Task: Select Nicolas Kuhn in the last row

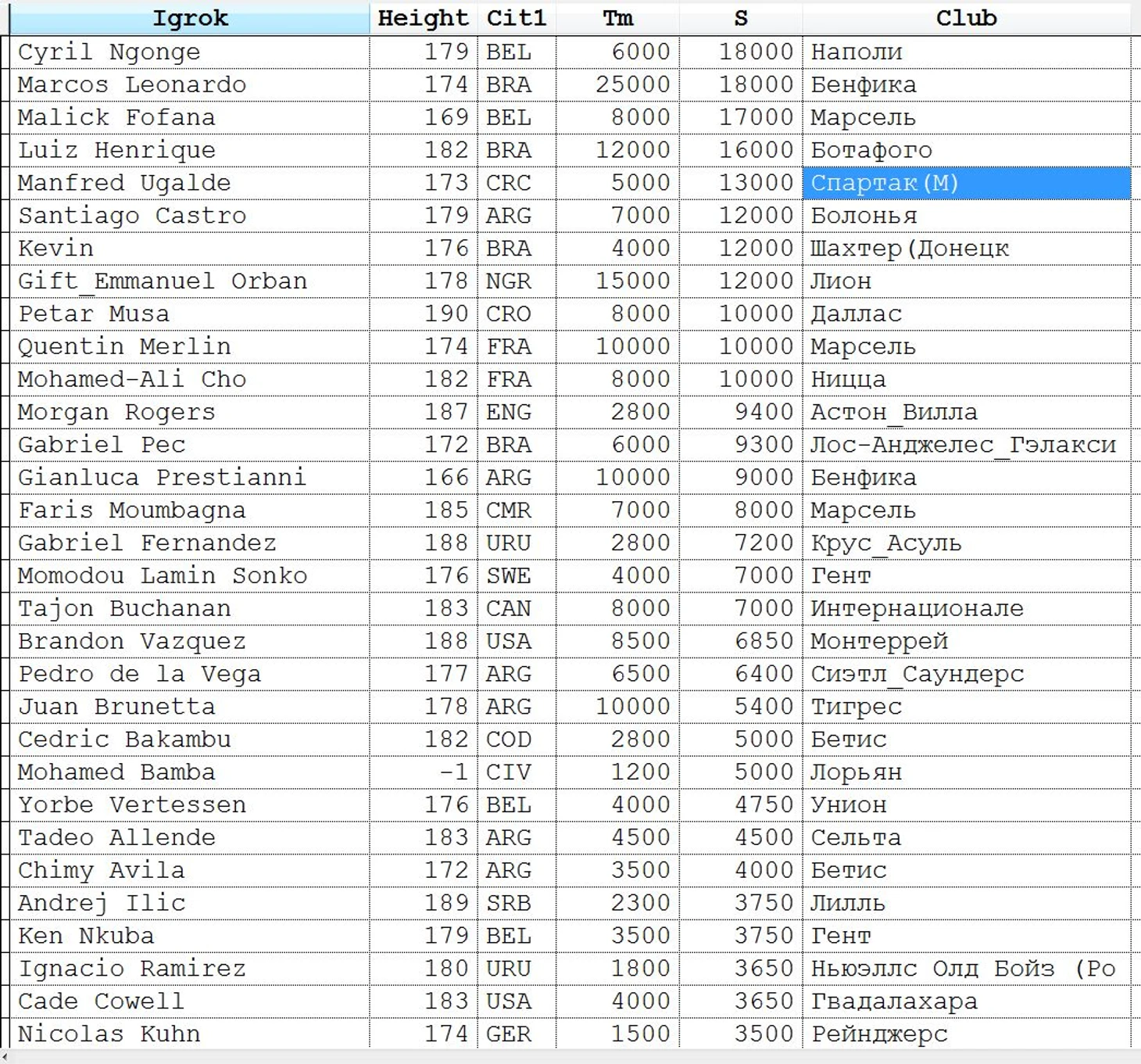Action: (x=109, y=1034)
